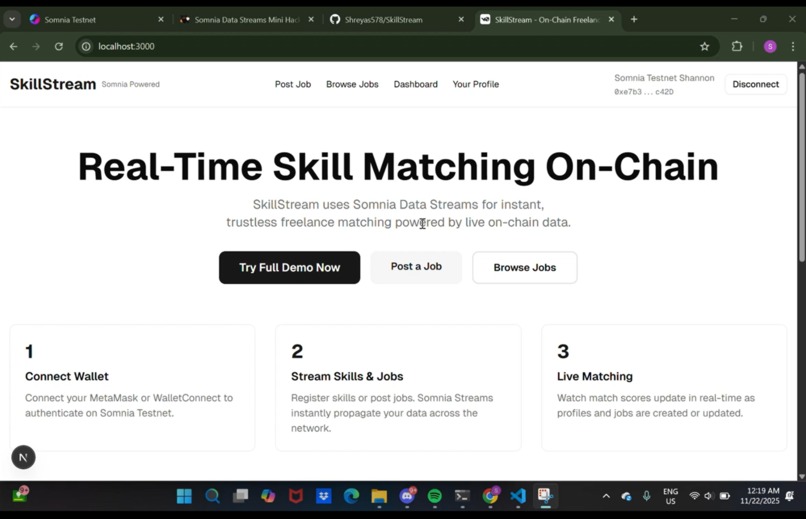This screenshot has width=806, height=519.
Task: Open Visual Studio Code from the taskbar
Action: tap(518, 496)
